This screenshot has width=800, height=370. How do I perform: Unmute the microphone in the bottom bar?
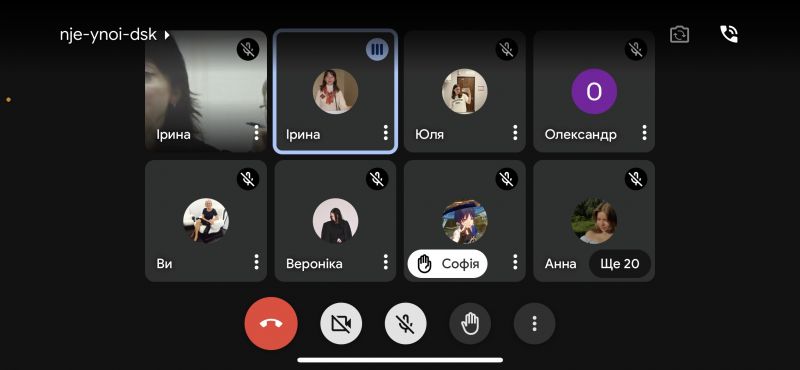(x=406, y=324)
